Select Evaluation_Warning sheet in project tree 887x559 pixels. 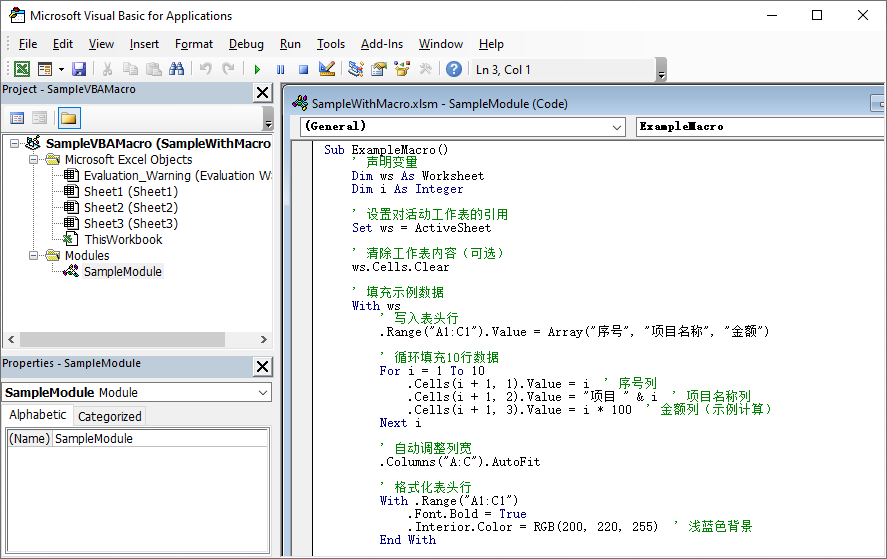pyautogui.click(x=177, y=176)
